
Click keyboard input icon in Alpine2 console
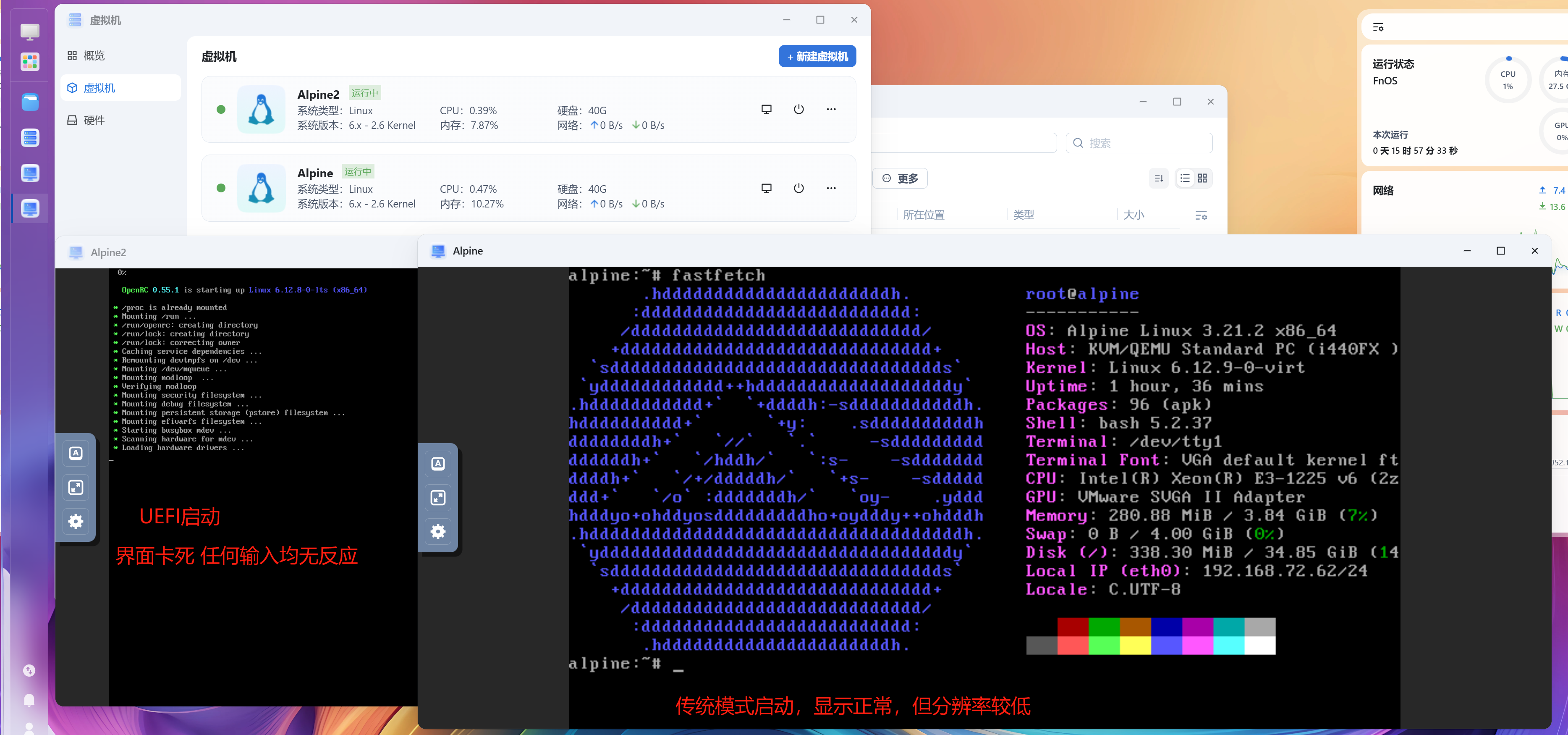pyautogui.click(x=76, y=453)
